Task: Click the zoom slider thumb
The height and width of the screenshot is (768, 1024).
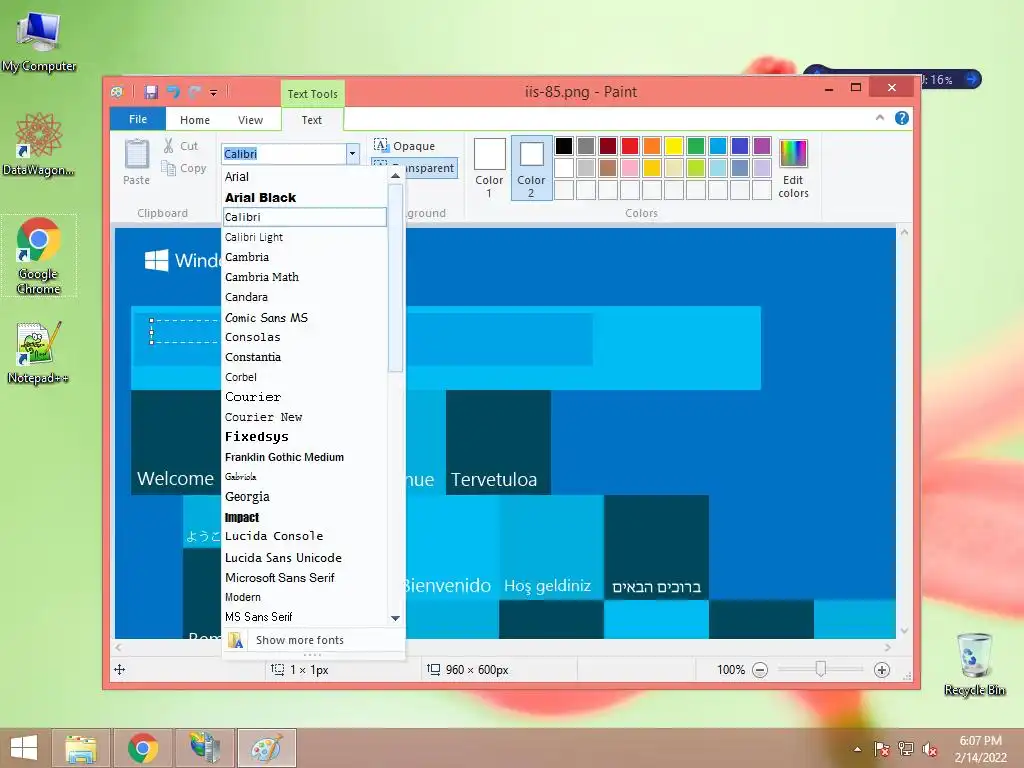Action: point(821,669)
